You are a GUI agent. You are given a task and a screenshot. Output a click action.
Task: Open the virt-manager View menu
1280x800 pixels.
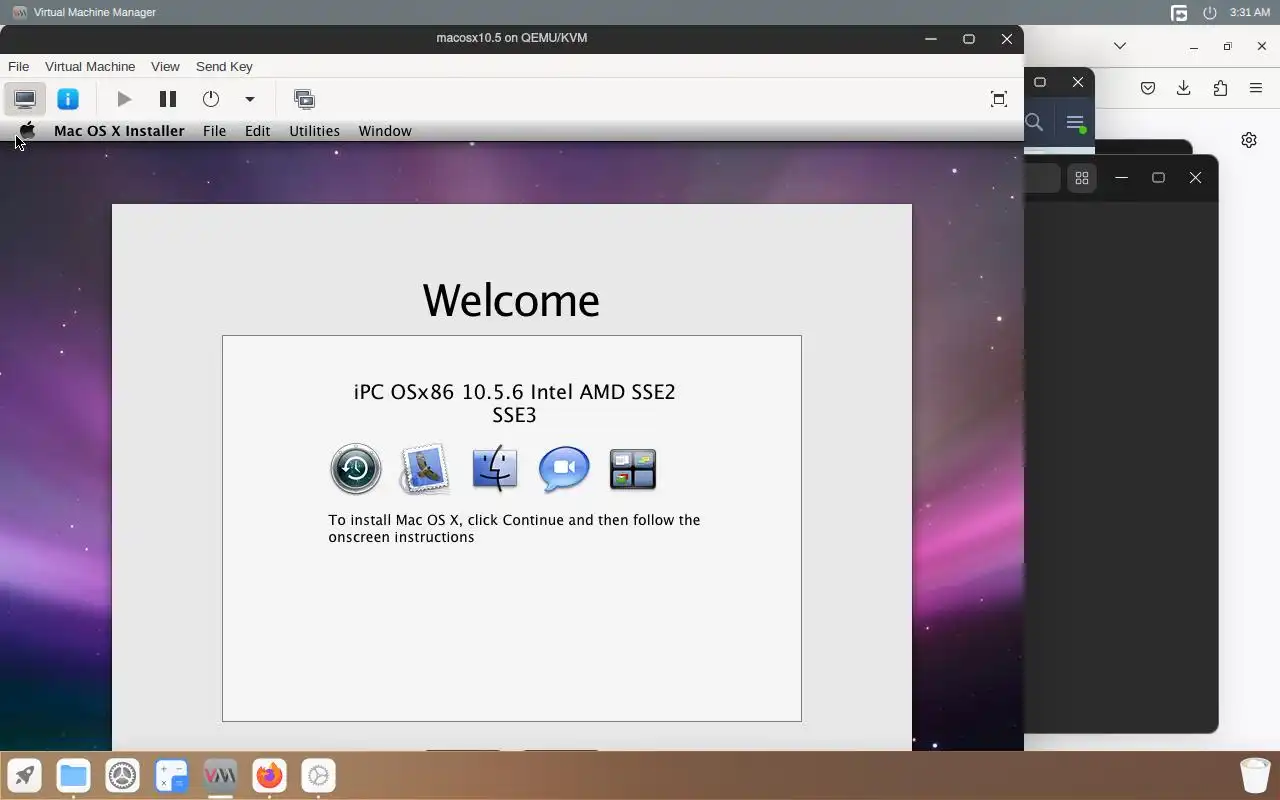(x=165, y=66)
